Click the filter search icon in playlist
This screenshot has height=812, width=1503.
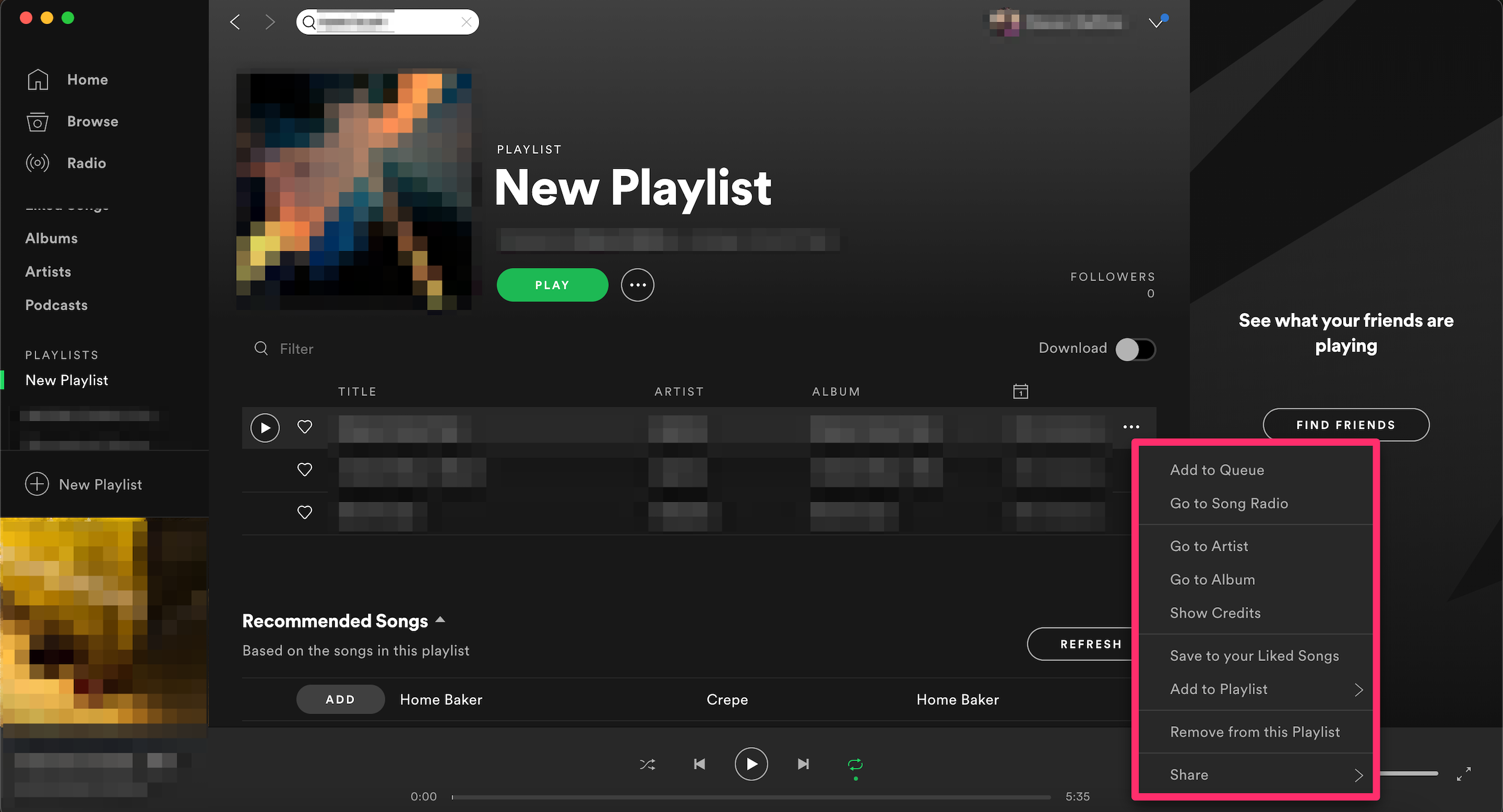click(262, 348)
